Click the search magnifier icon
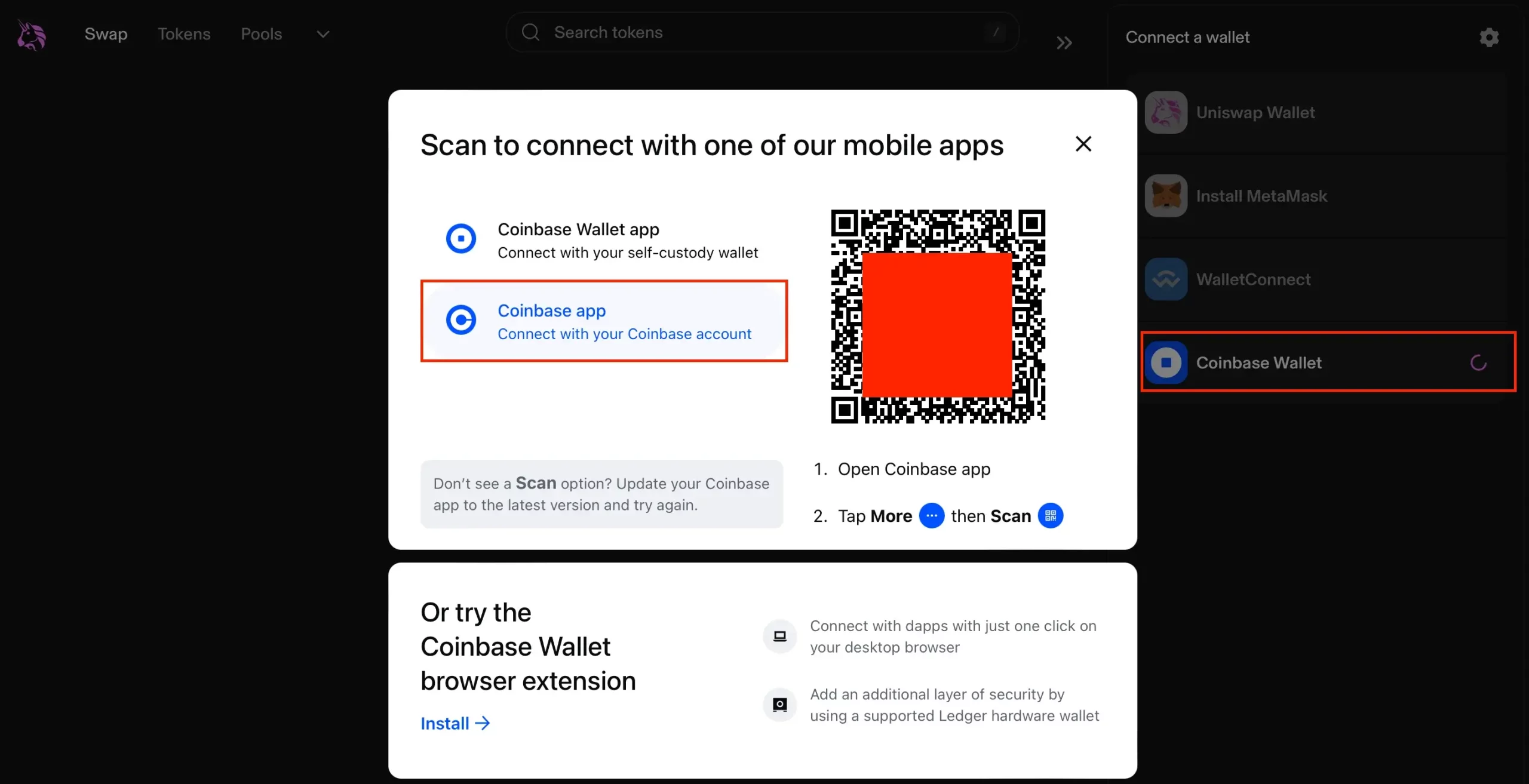Viewport: 1529px width, 784px height. click(531, 32)
